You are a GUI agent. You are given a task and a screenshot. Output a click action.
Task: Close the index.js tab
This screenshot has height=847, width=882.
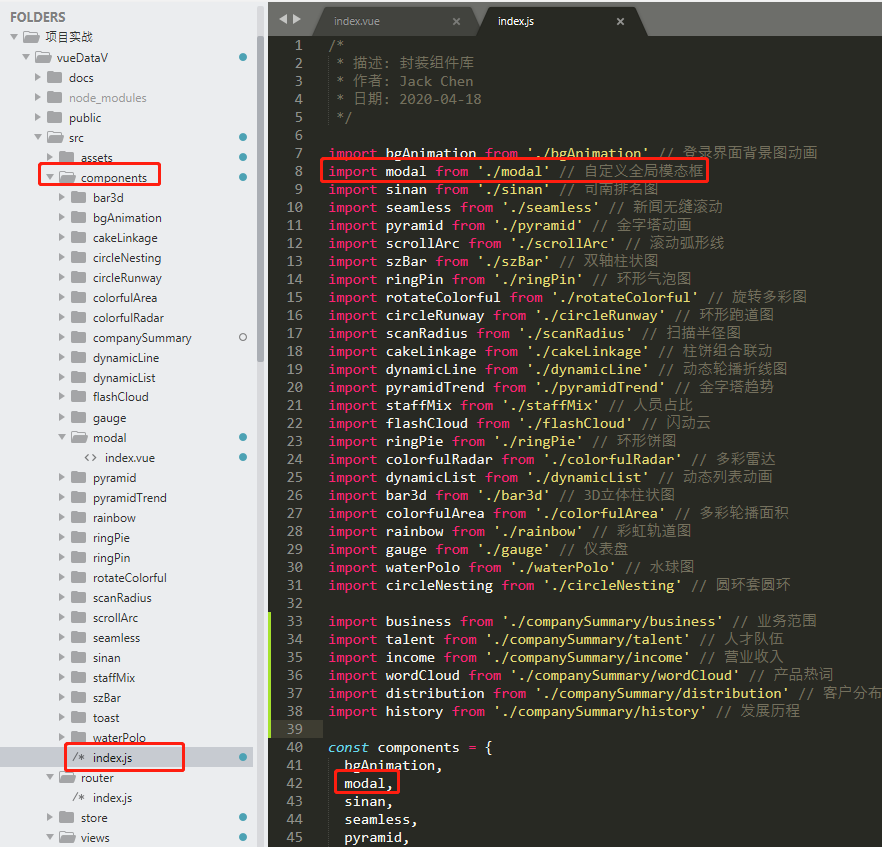pyautogui.click(x=620, y=21)
